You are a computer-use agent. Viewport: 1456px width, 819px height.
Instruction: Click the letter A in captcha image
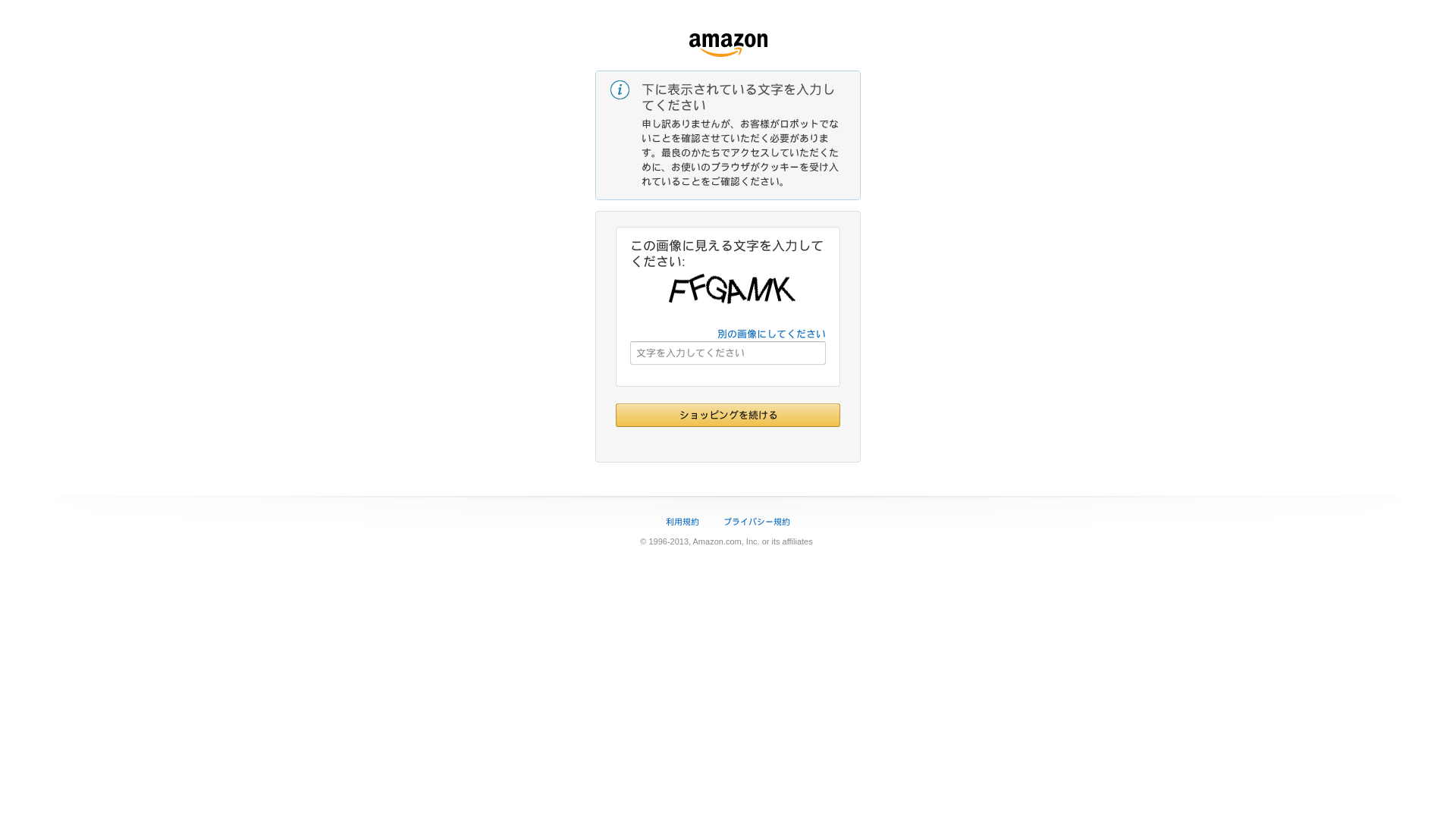coord(737,290)
